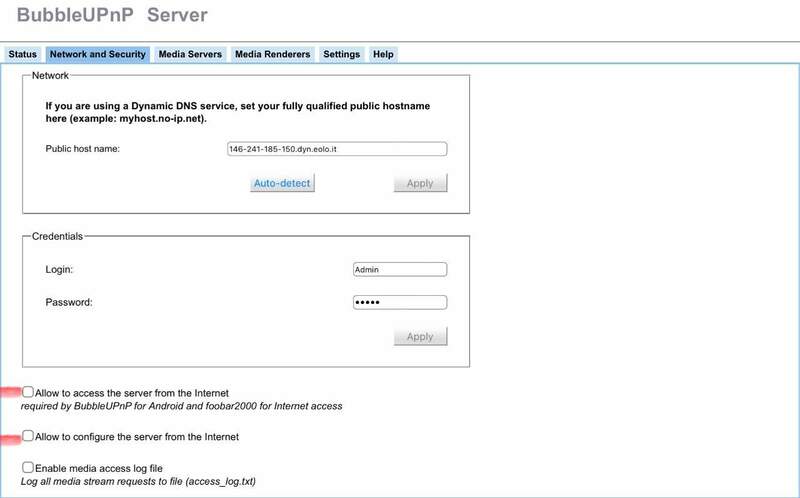Enable access to the server from Internet
Screen dimensions: 800x498
(28, 393)
